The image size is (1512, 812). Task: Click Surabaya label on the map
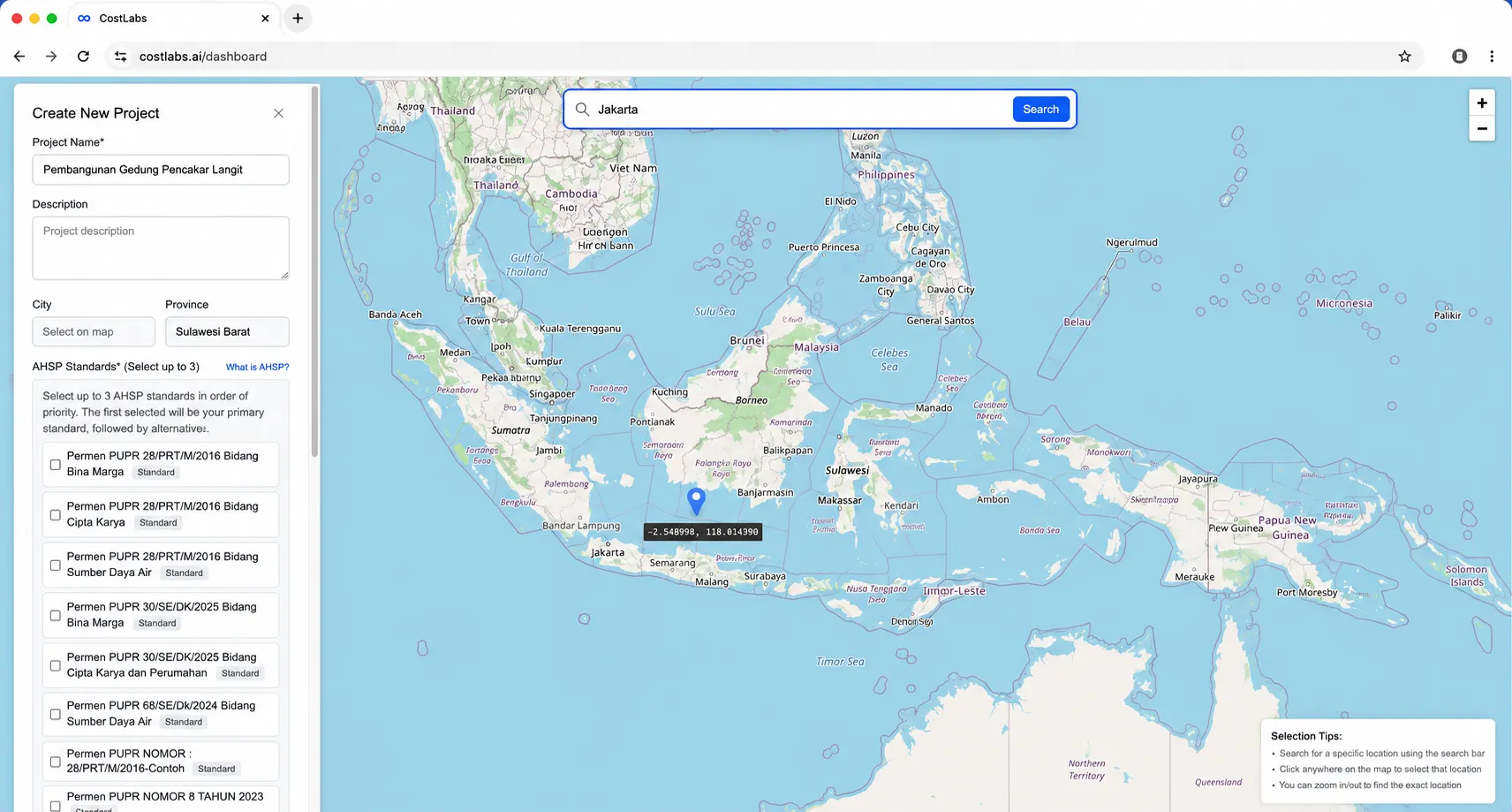pyautogui.click(x=765, y=576)
